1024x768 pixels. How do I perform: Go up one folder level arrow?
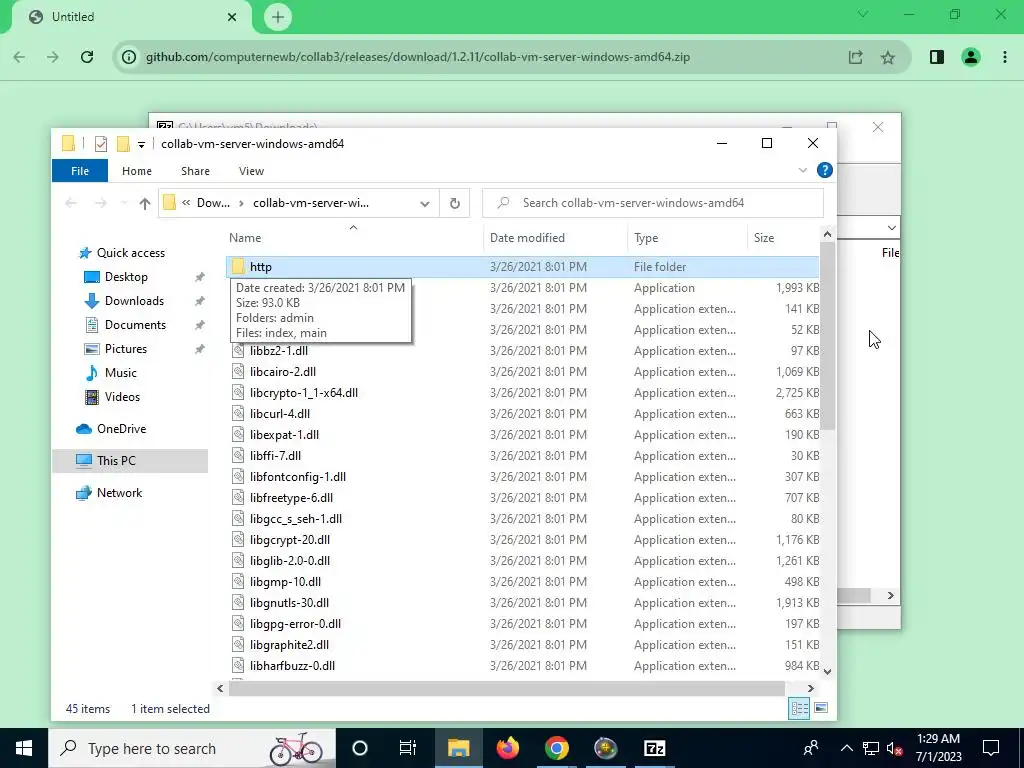tap(145, 203)
